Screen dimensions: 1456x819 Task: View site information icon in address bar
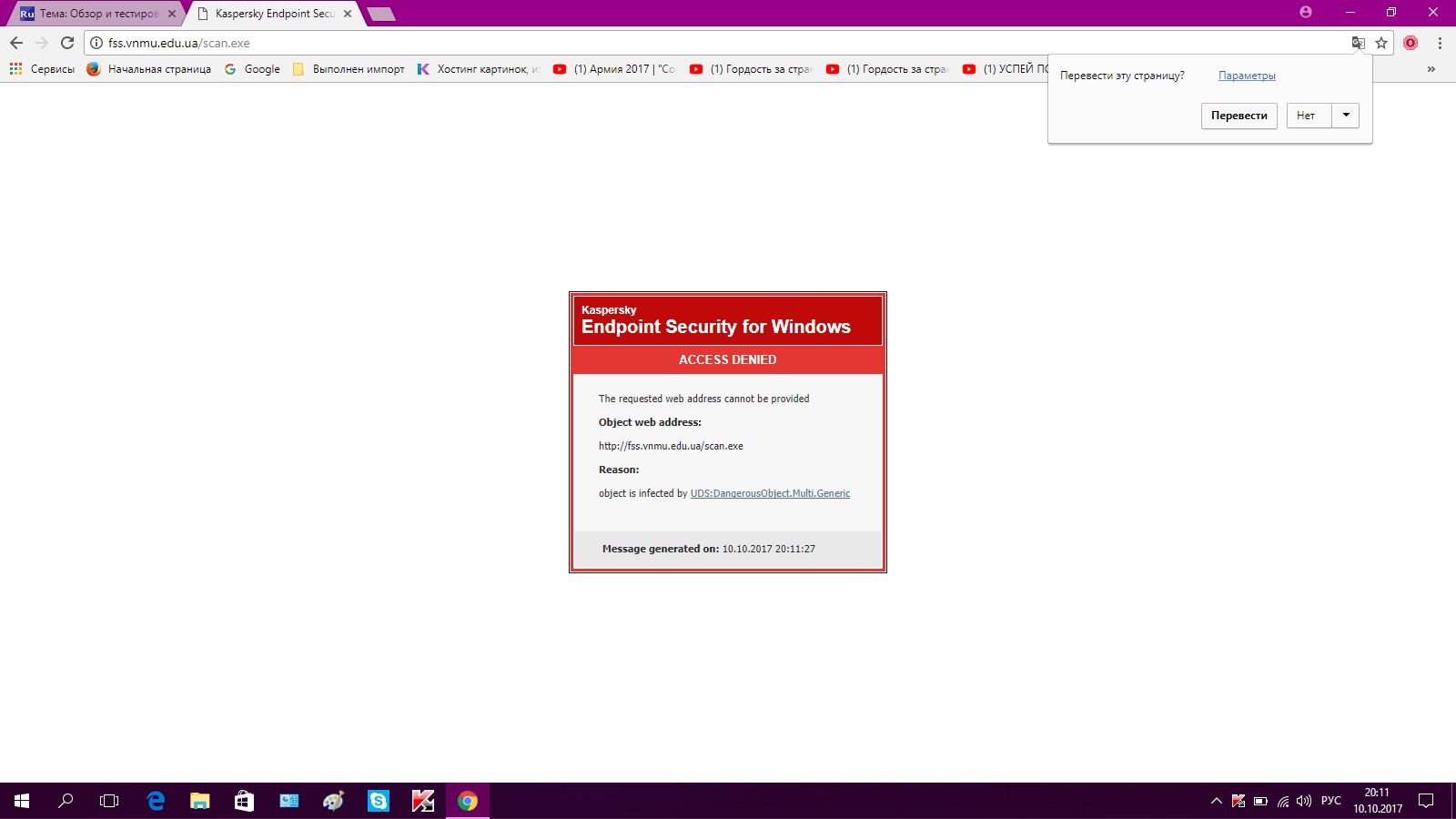pyautogui.click(x=96, y=43)
